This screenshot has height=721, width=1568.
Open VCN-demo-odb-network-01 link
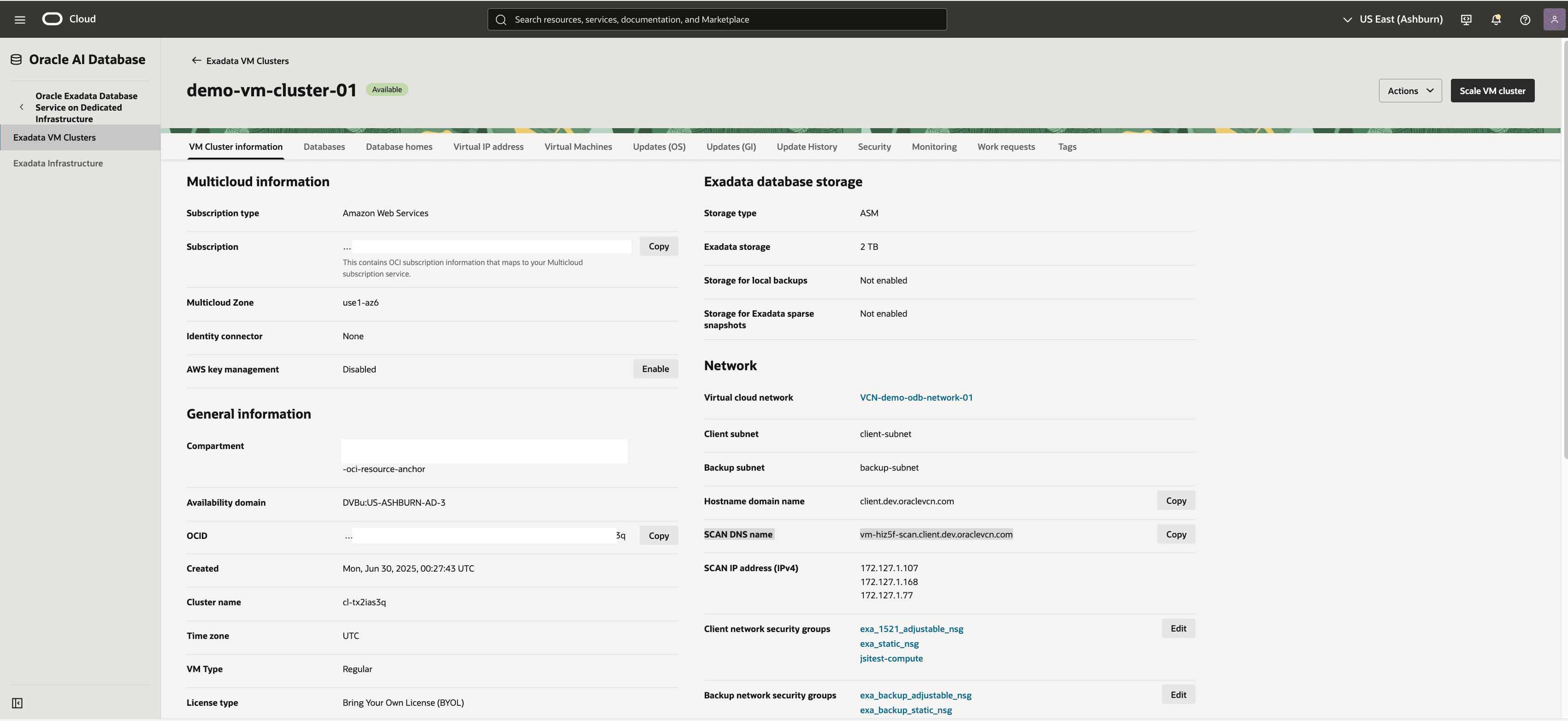click(x=915, y=398)
